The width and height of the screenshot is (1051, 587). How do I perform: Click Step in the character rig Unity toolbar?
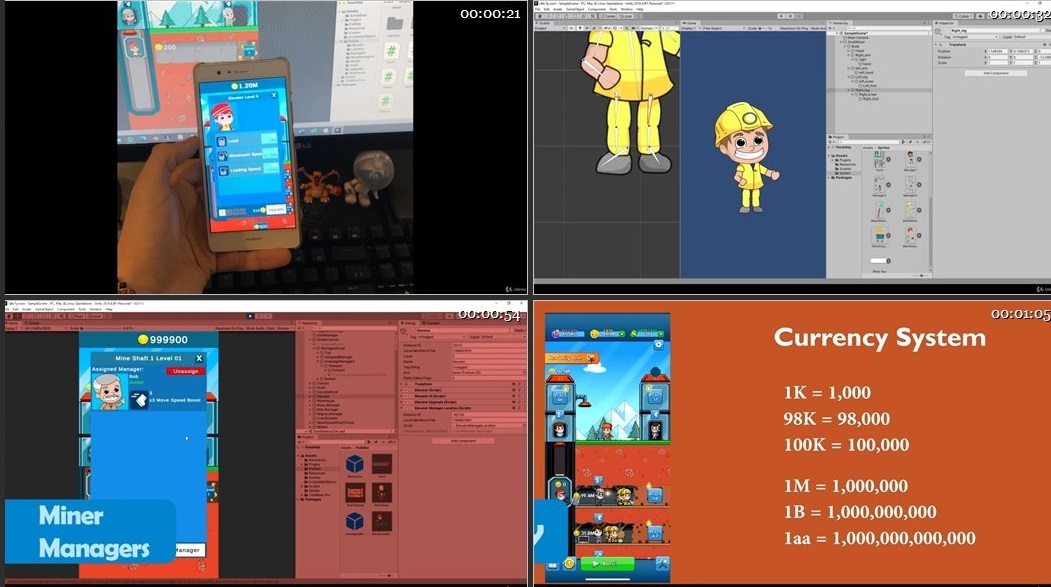pos(800,15)
